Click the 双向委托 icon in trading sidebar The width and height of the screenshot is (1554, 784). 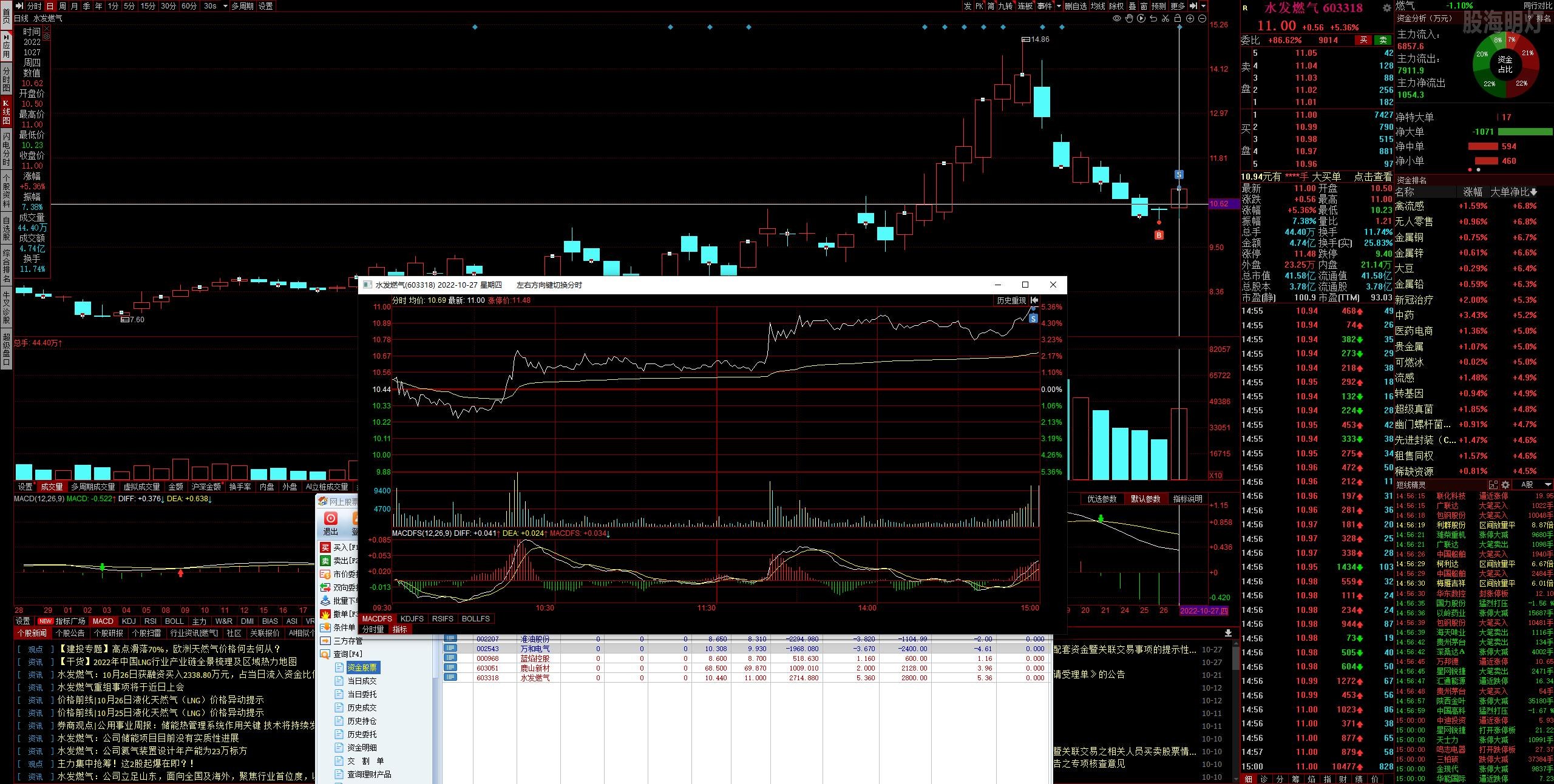point(325,587)
